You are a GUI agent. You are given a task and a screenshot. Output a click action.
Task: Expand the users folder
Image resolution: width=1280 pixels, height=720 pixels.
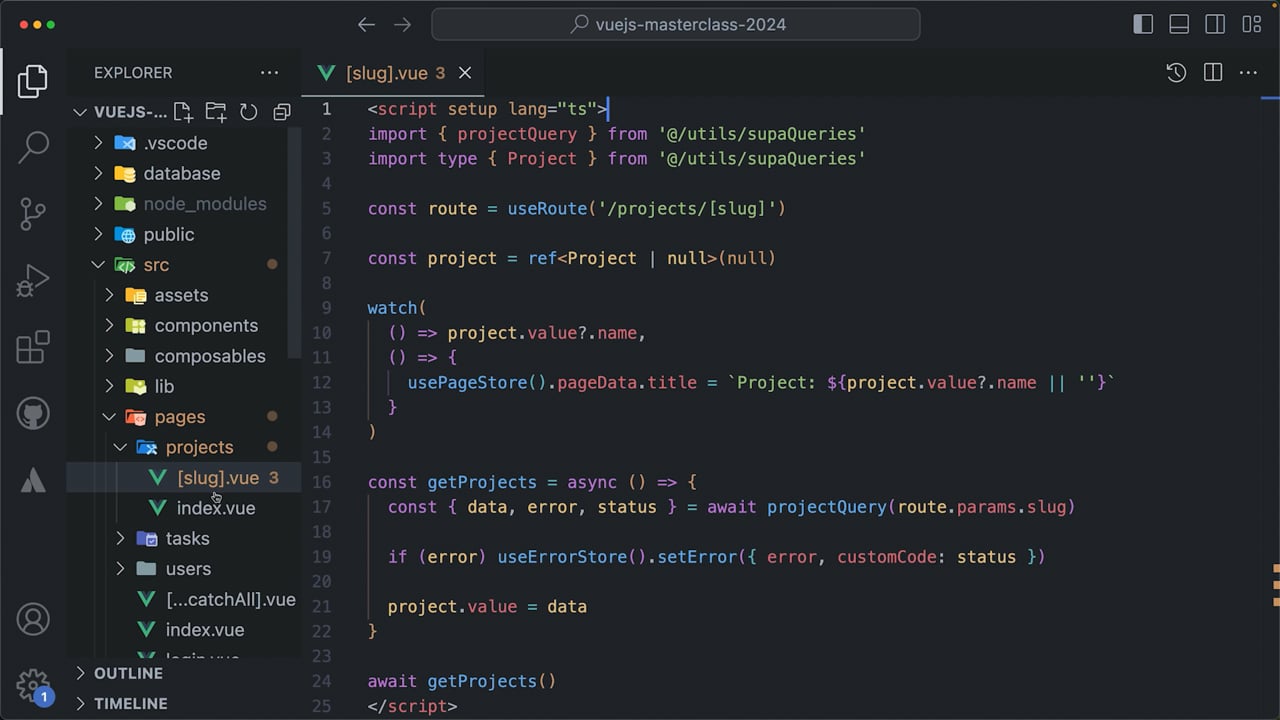(120, 569)
